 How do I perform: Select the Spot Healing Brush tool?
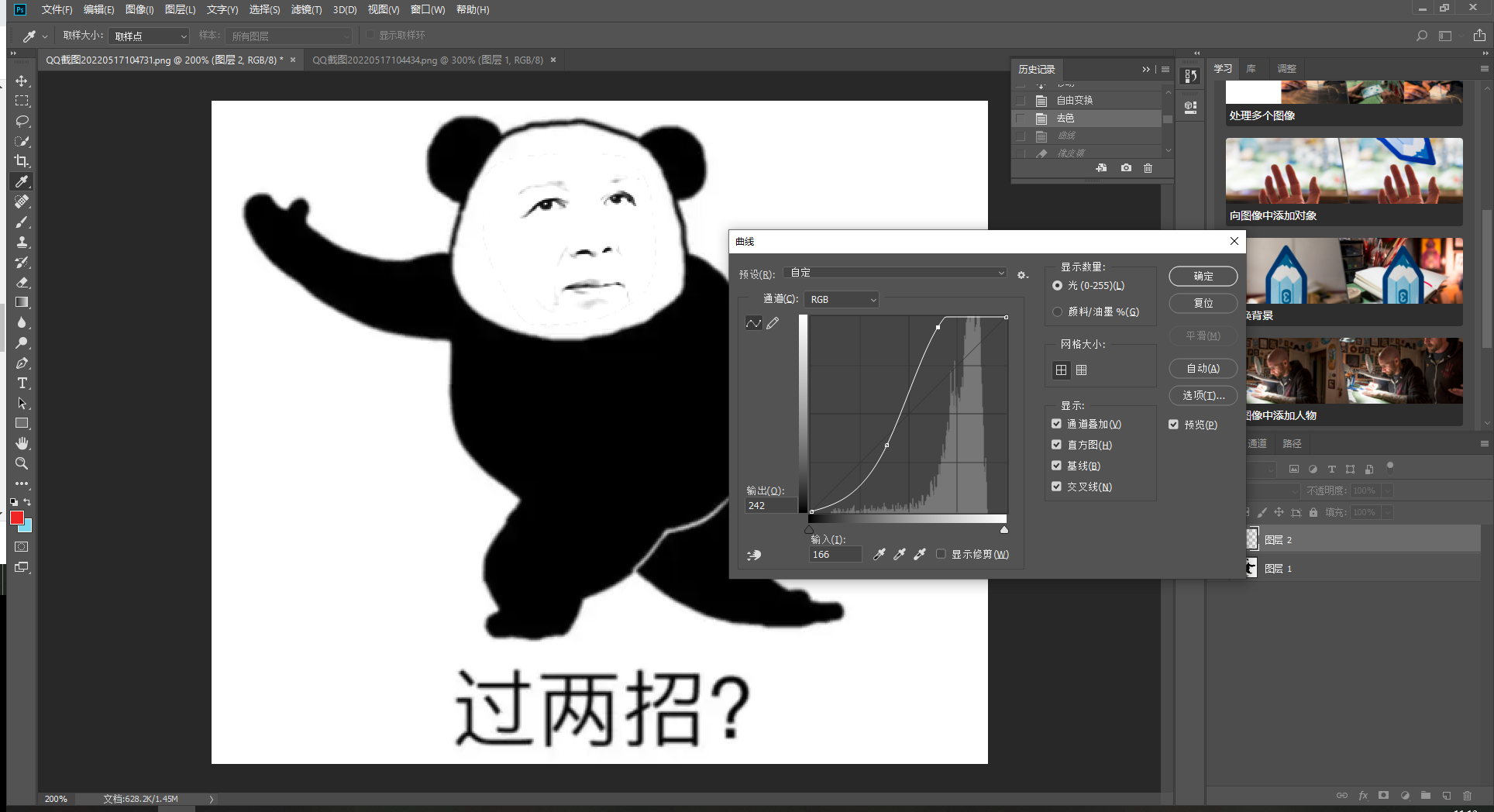click(x=22, y=201)
